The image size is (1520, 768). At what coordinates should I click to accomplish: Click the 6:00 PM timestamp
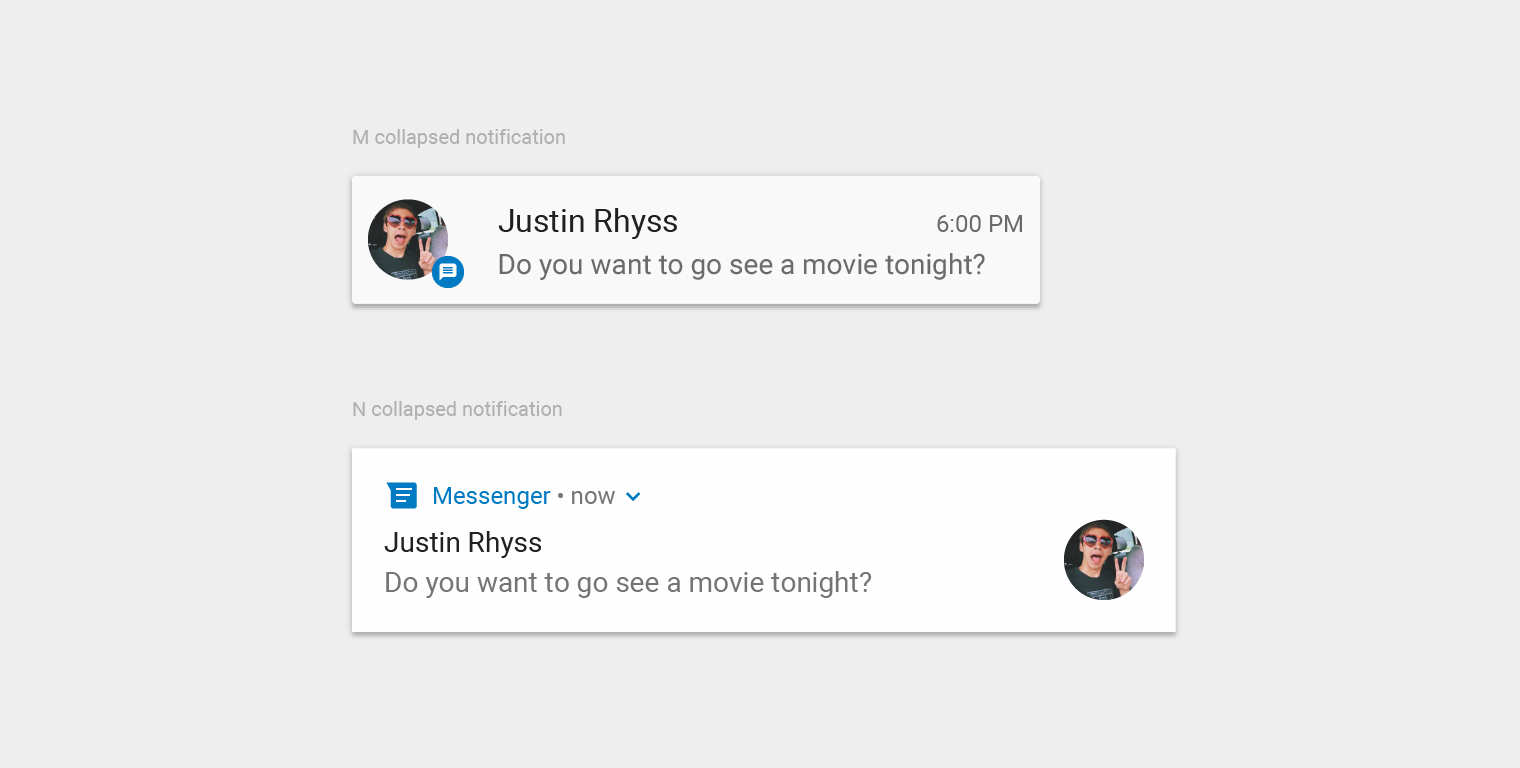[x=979, y=224]
